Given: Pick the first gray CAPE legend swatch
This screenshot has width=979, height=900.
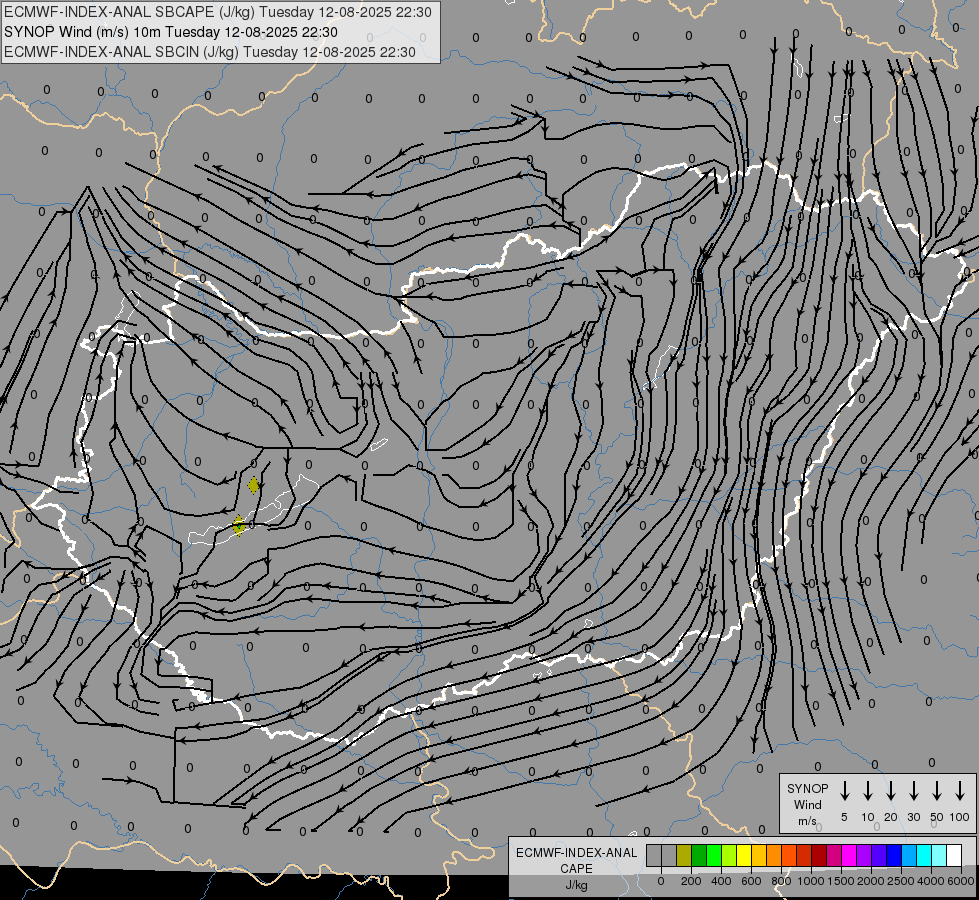Looking at the screenshot, I should coord(654,855).
